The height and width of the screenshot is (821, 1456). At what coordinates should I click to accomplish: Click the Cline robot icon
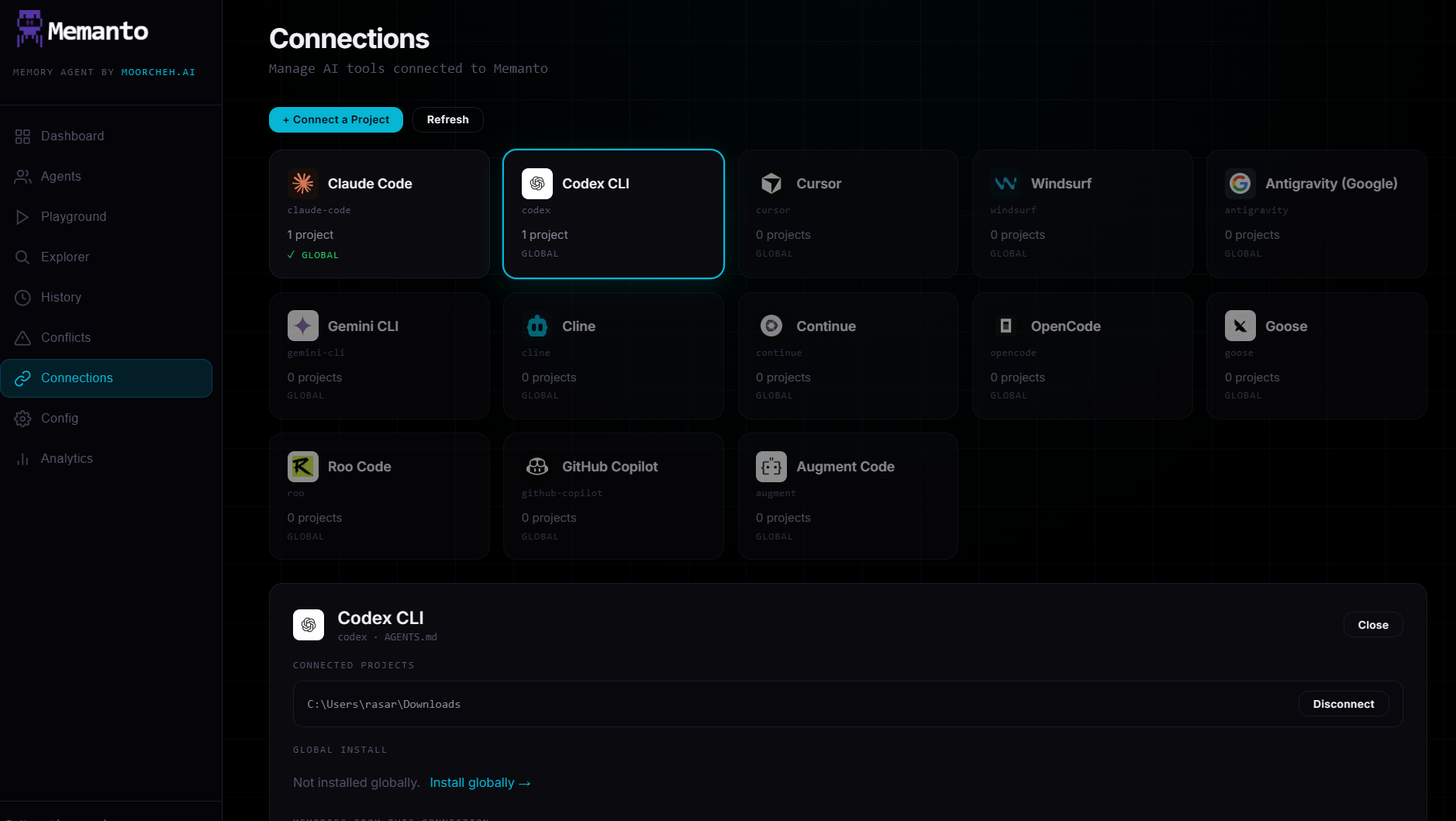pos(537,326)
